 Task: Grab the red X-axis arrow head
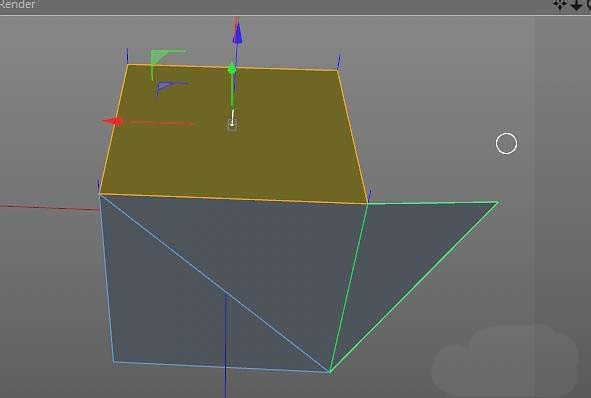point(113,121)
